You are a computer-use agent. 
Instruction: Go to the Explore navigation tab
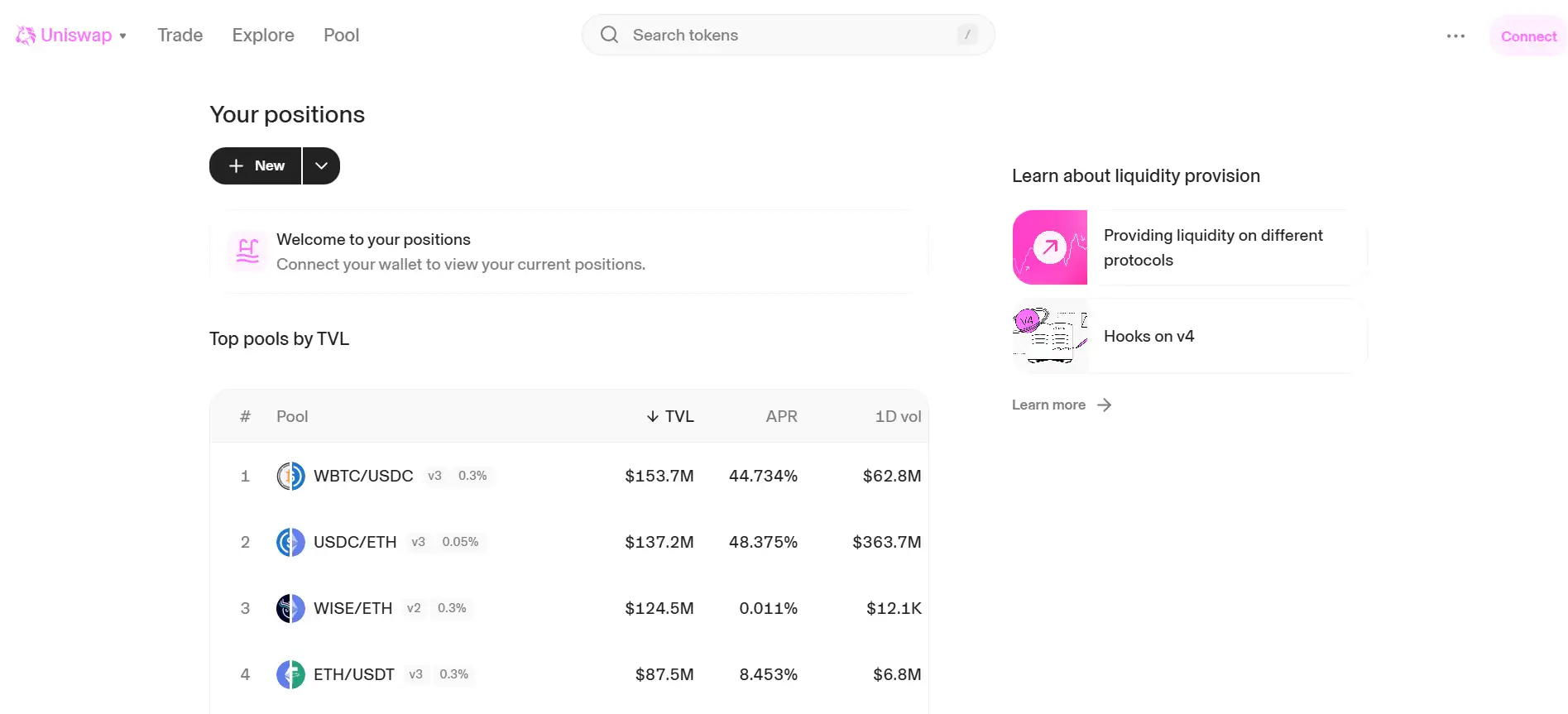click(263, 36)
